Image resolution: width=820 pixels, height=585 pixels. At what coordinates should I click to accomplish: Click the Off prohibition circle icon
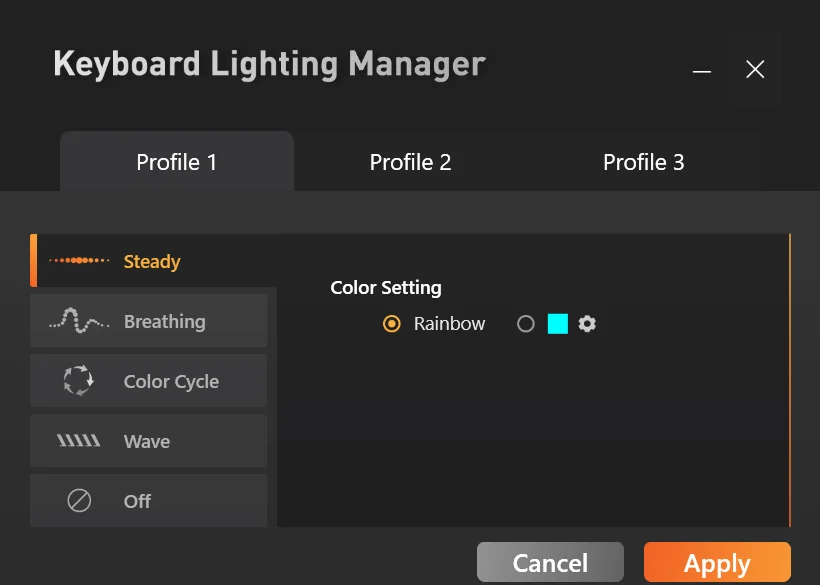(79, 500)
